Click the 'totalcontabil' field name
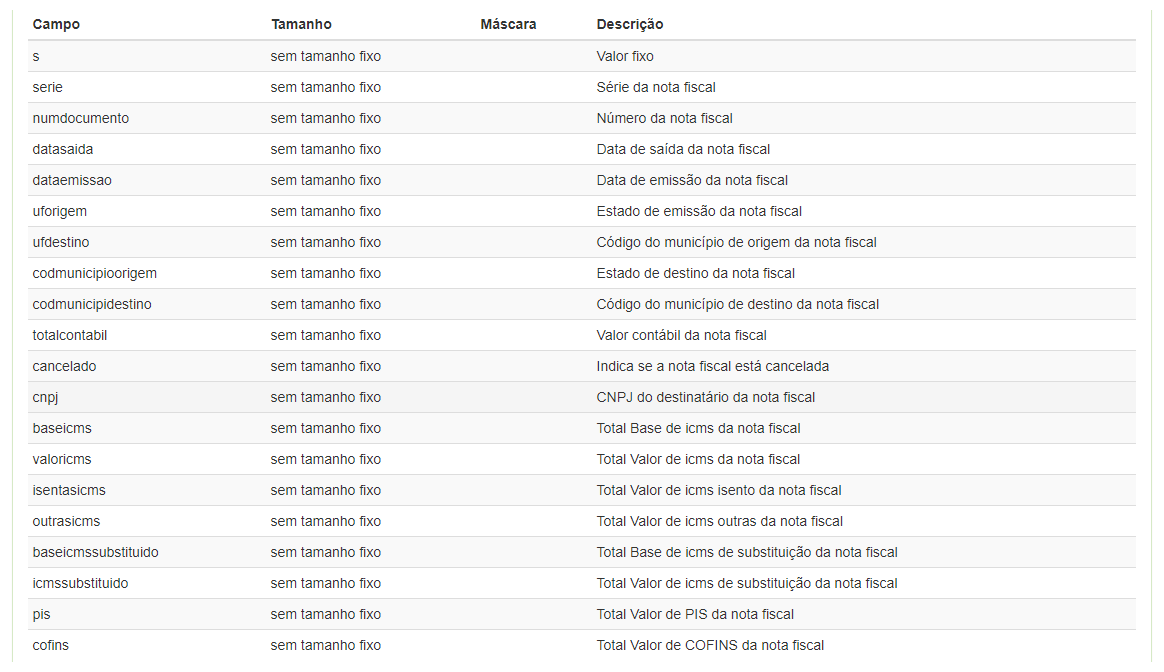1164x672 pixels. coord(69,335)
